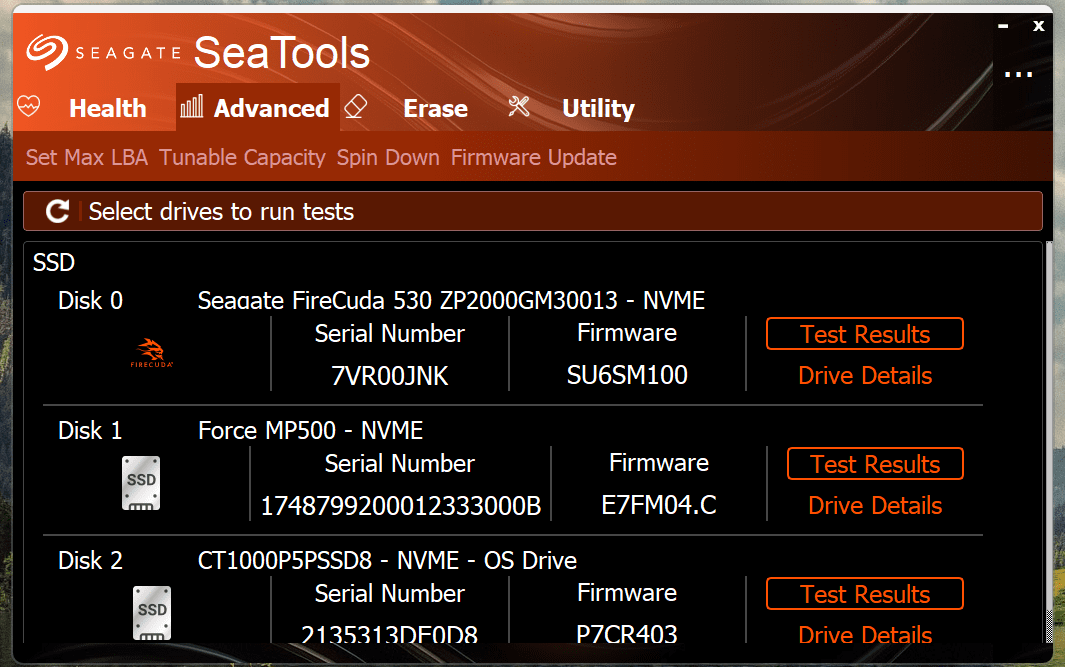Open Drive Details for Force MP500
Viewport: 1065px width, 667px height.
[x=875, y=505]
